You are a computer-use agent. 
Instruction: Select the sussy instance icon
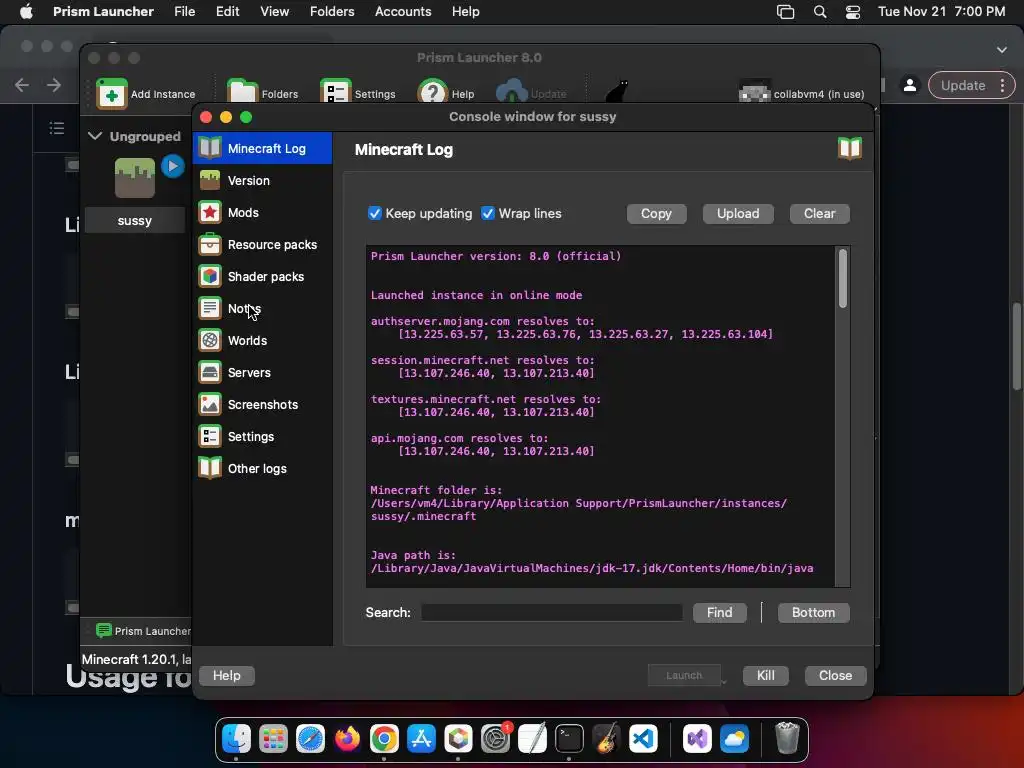[x=135, y=178]
